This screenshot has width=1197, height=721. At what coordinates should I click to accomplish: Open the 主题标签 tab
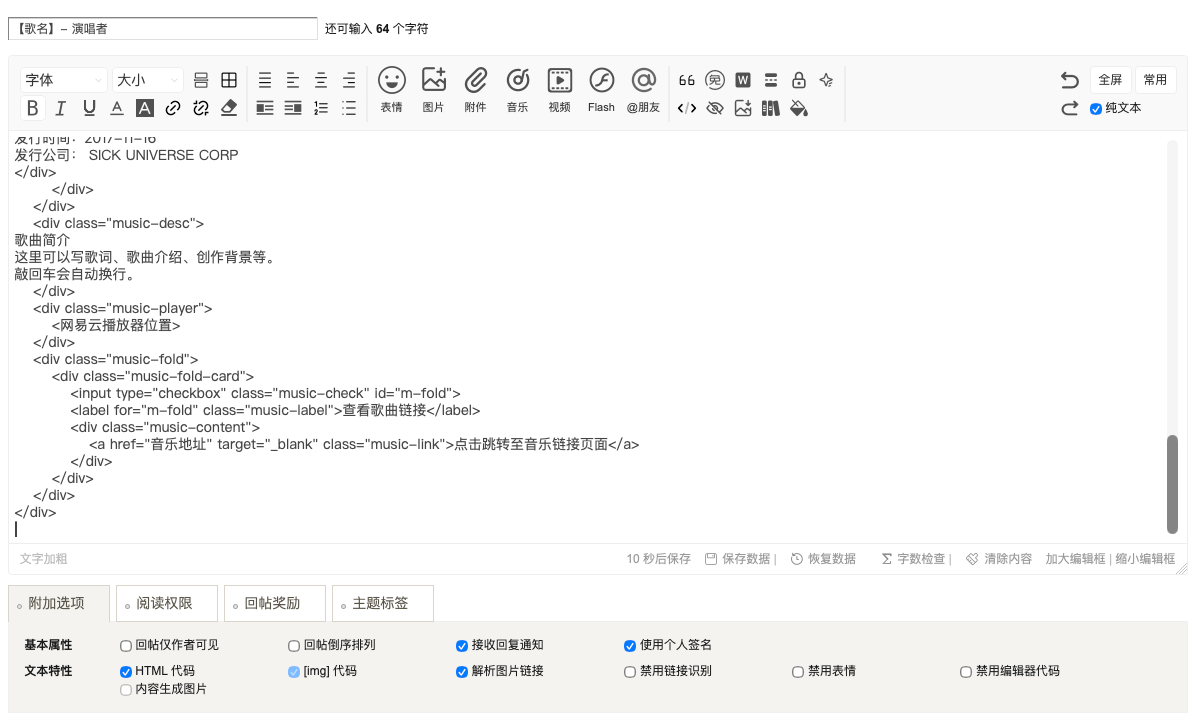[383, 603]
